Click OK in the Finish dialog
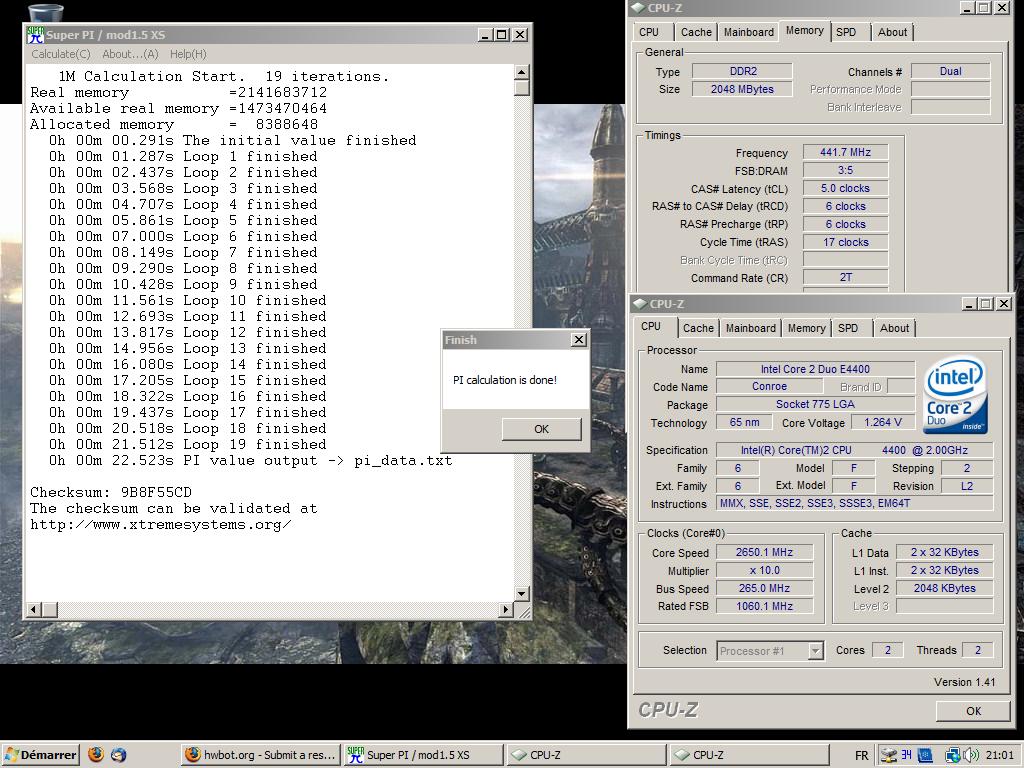1024x768 pixels. click(x=541, y=429)
